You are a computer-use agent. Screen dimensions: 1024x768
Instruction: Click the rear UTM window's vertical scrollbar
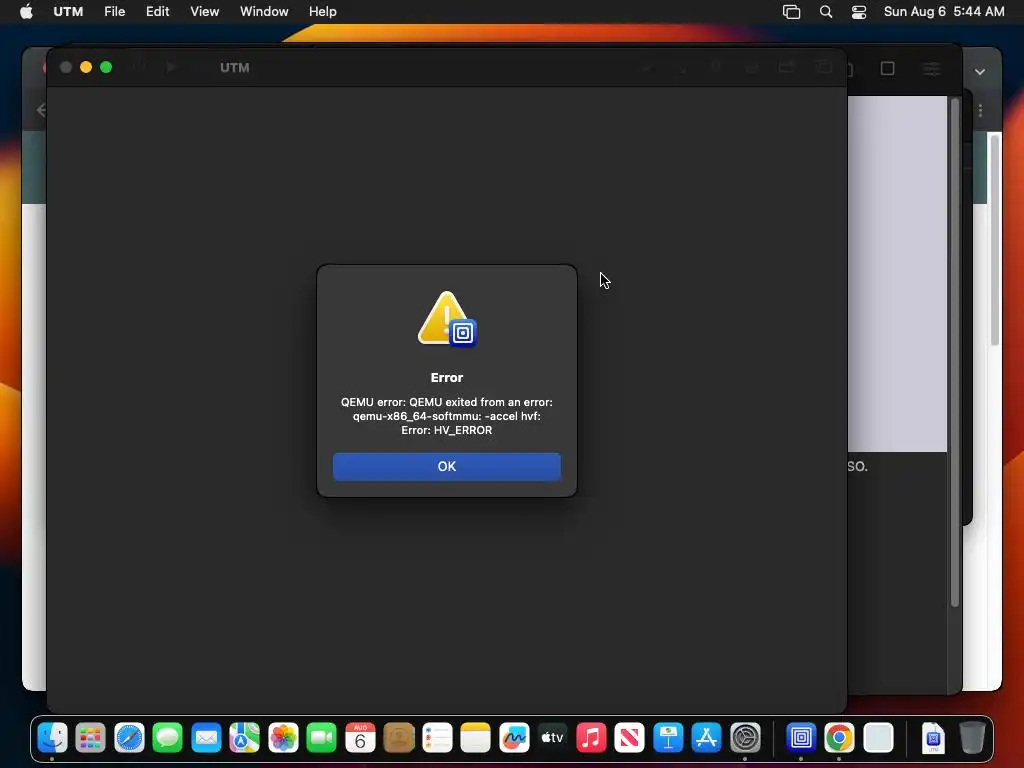(954, 353)
